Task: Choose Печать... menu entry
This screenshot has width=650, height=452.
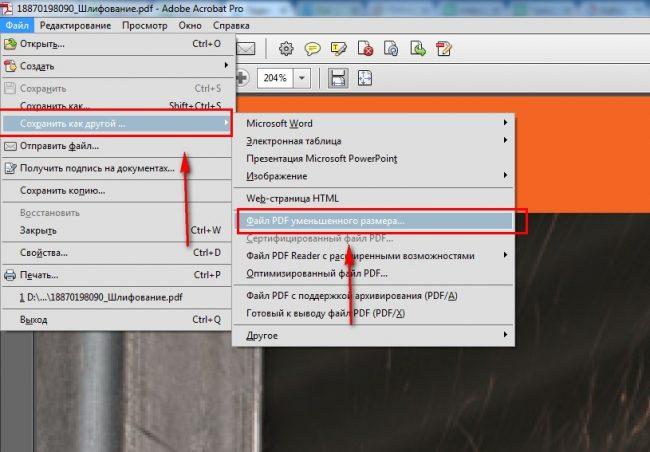Action: [117, 275]
